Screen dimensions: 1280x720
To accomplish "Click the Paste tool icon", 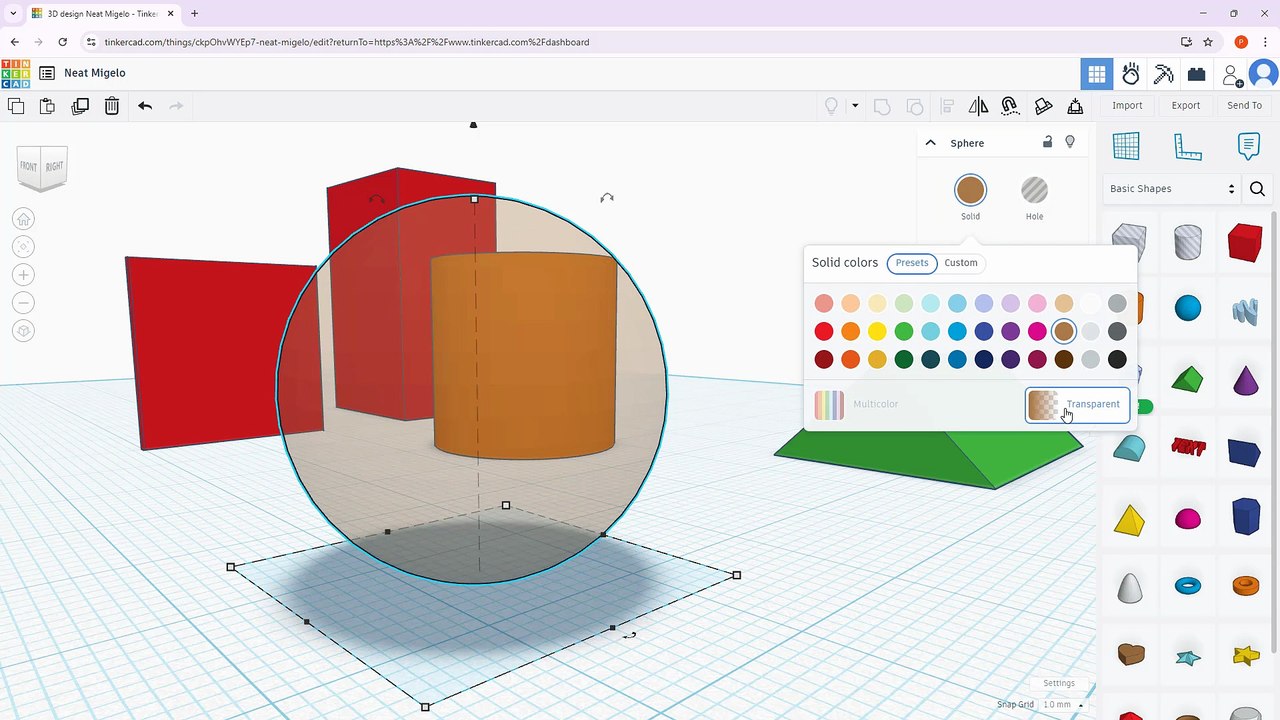I will tap(47, 106).
